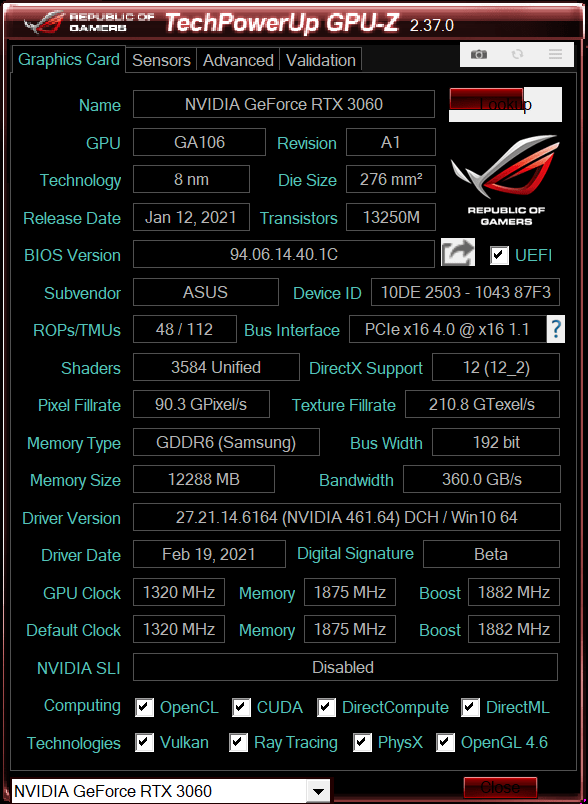Toggle the Ray Tracing checkbox

click(238, 742)
